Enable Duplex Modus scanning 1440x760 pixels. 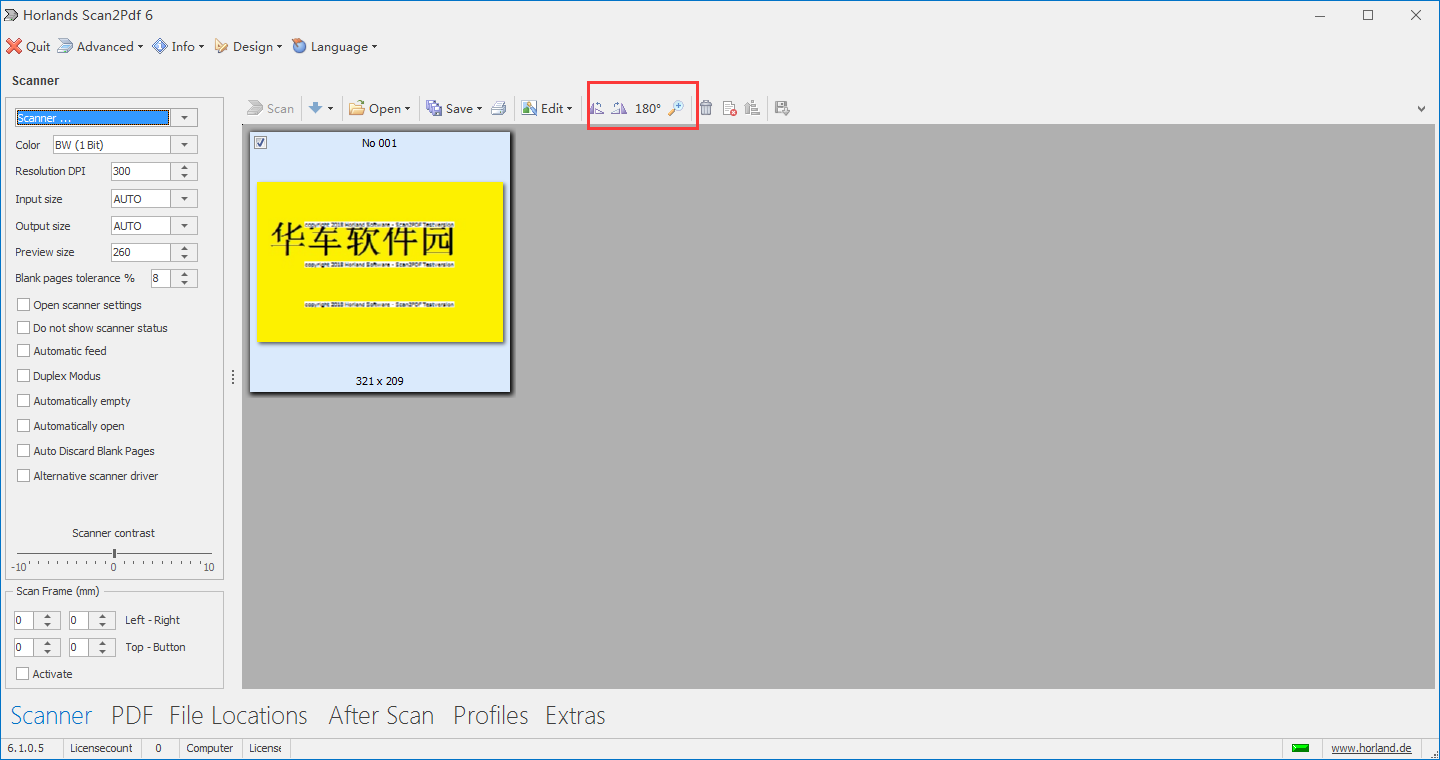click(22, 375)
